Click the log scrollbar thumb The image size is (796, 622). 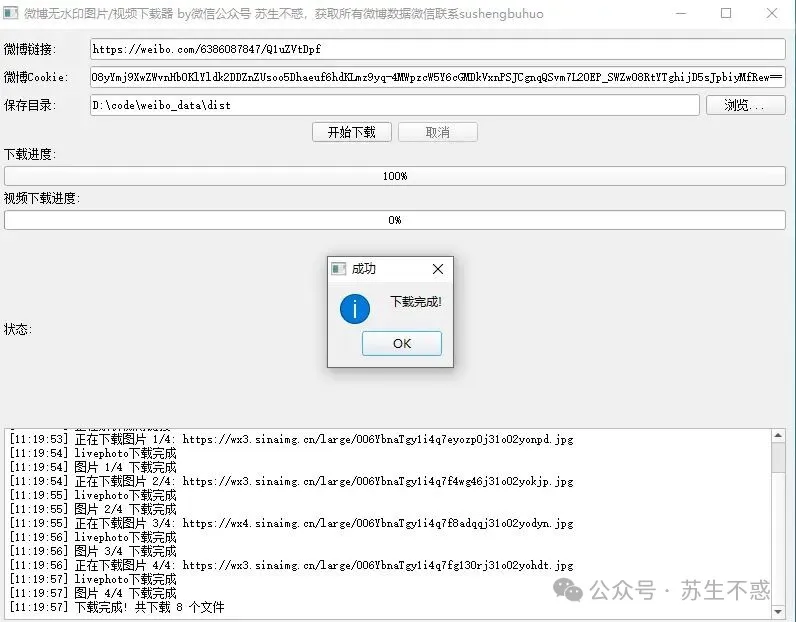coord(778,457)
